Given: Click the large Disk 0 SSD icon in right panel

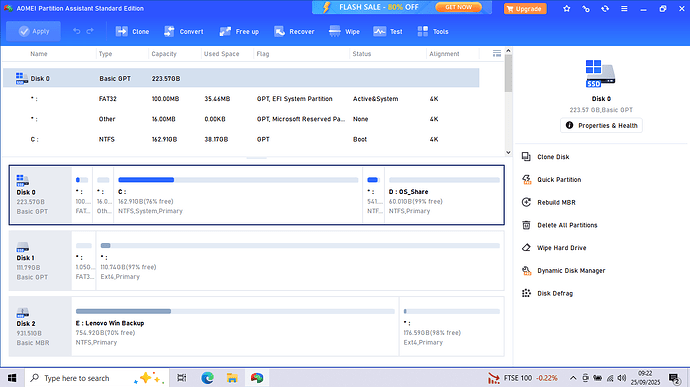Looking at the screenshot, I should point(601,74).
